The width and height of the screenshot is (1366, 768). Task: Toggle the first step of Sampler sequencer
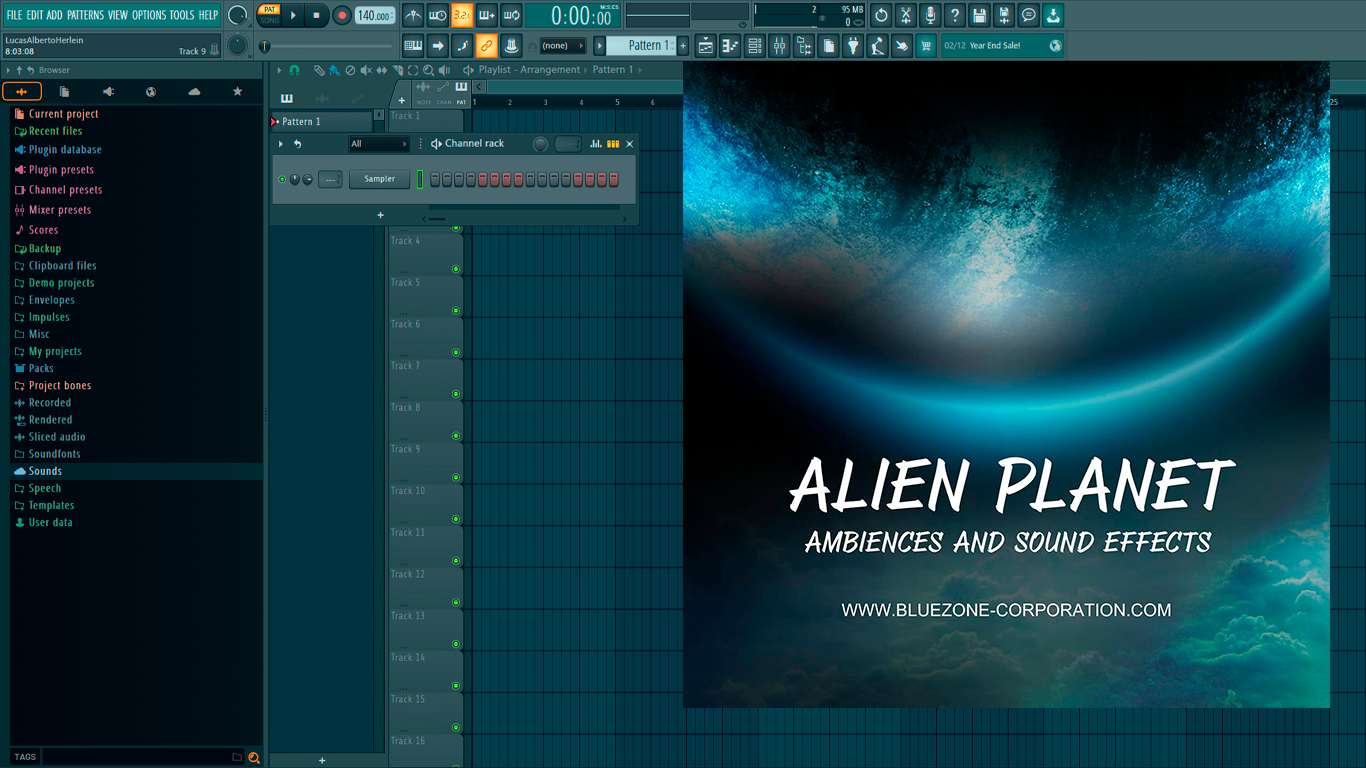pyautogui.click(x=435, y=179)
